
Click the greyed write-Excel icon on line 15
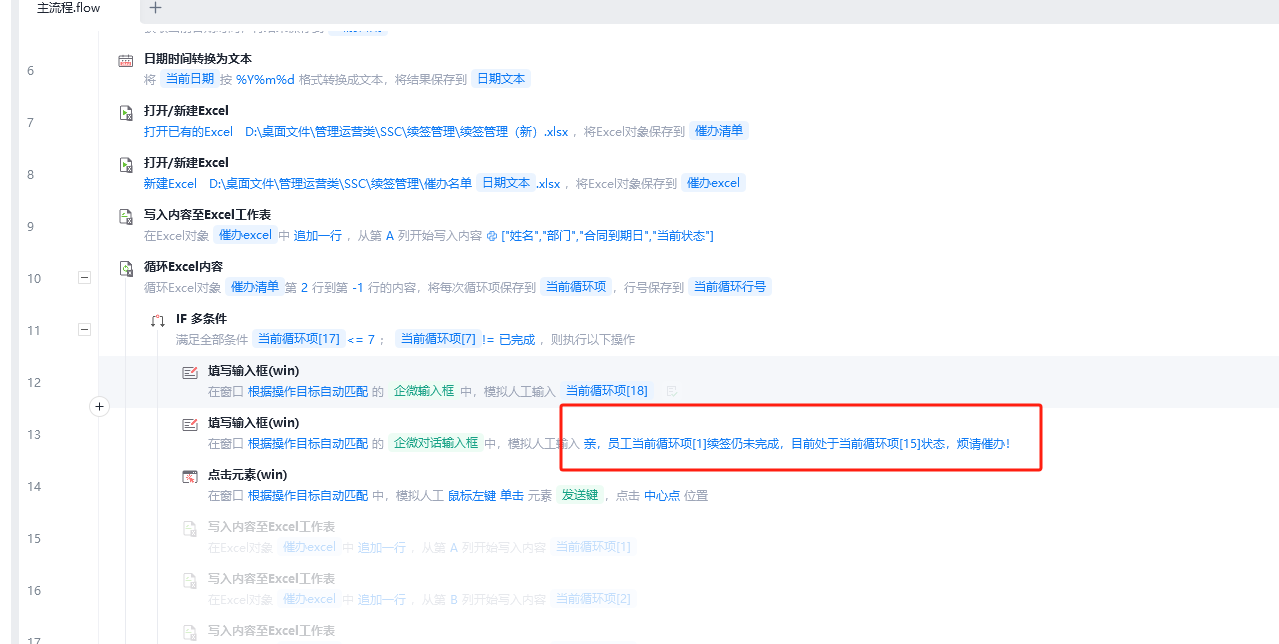190,529
